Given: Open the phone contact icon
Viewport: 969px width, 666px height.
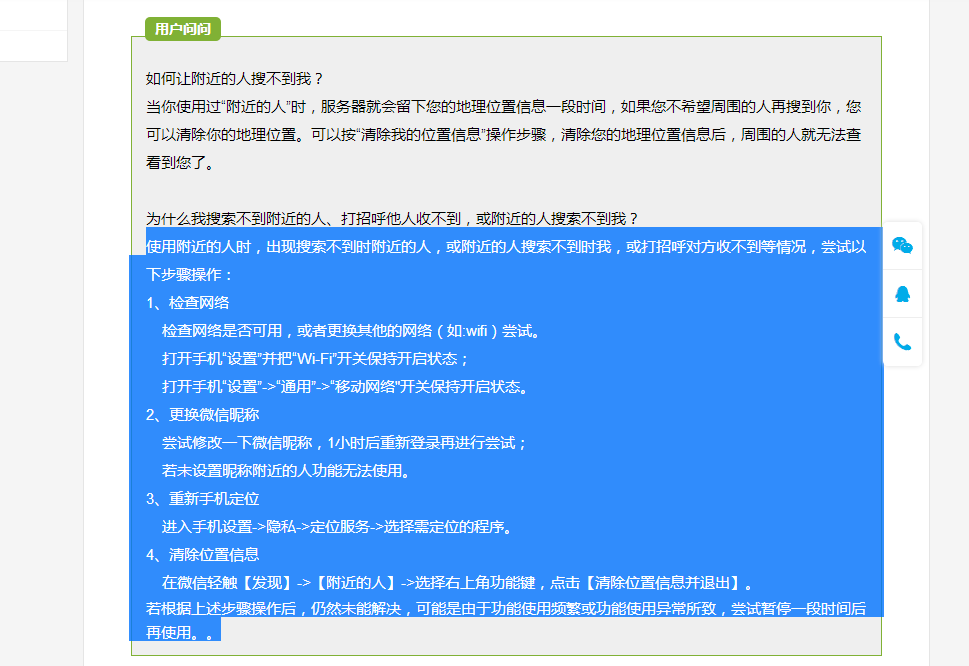Looking at the screenshot, I should [x=902, y=342].
